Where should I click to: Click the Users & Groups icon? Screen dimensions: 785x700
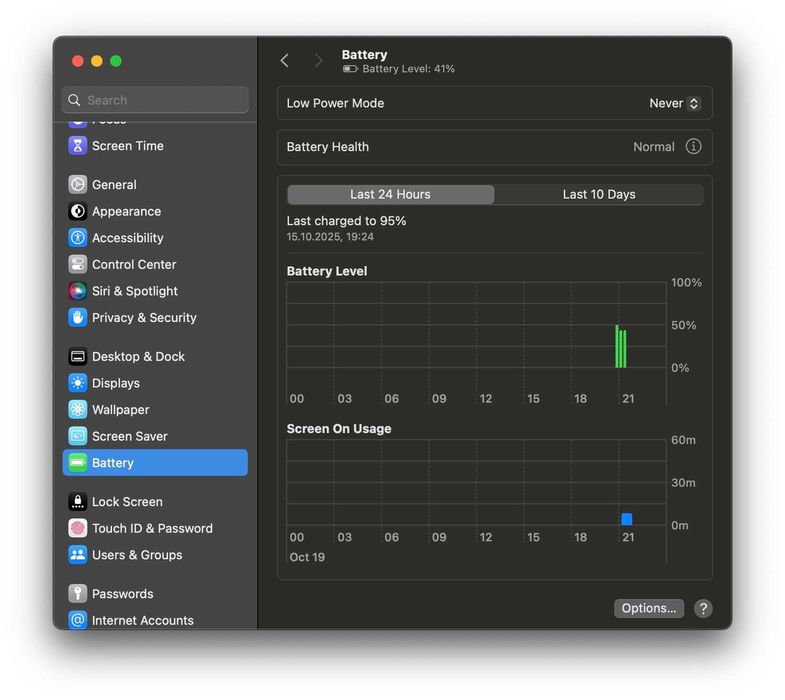pos(77,555)
